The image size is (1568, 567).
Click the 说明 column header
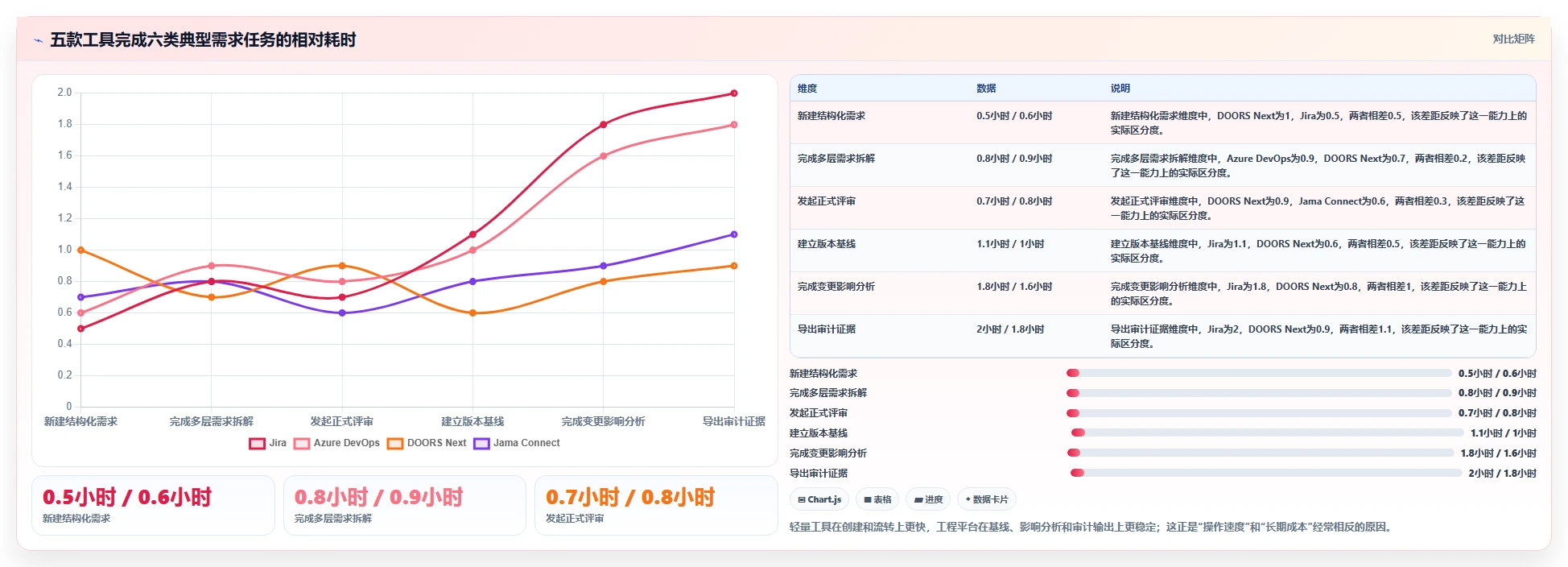1120,89
